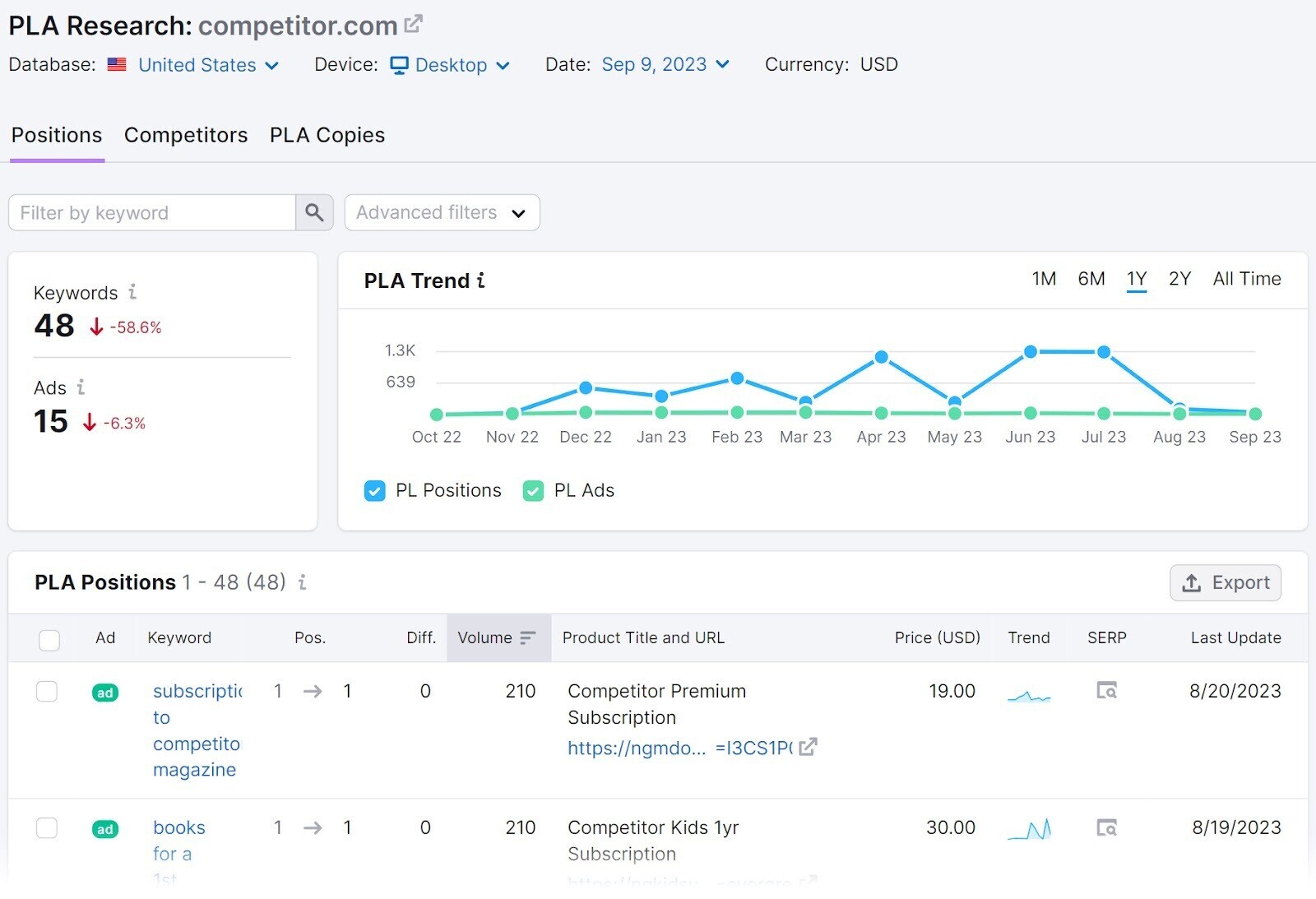Open the PLA Copies tab
Screen dimensions: 1316x899
coord(327,136)
